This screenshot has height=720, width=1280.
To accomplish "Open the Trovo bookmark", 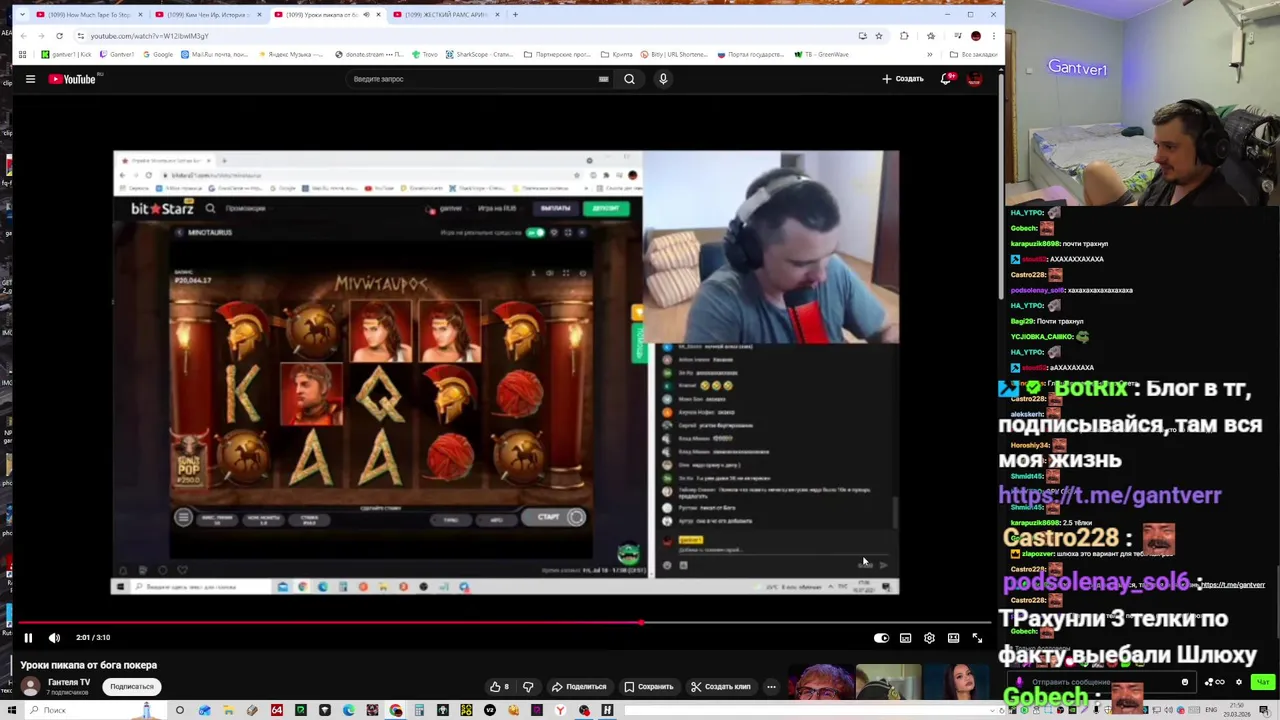I will [425, 54].
